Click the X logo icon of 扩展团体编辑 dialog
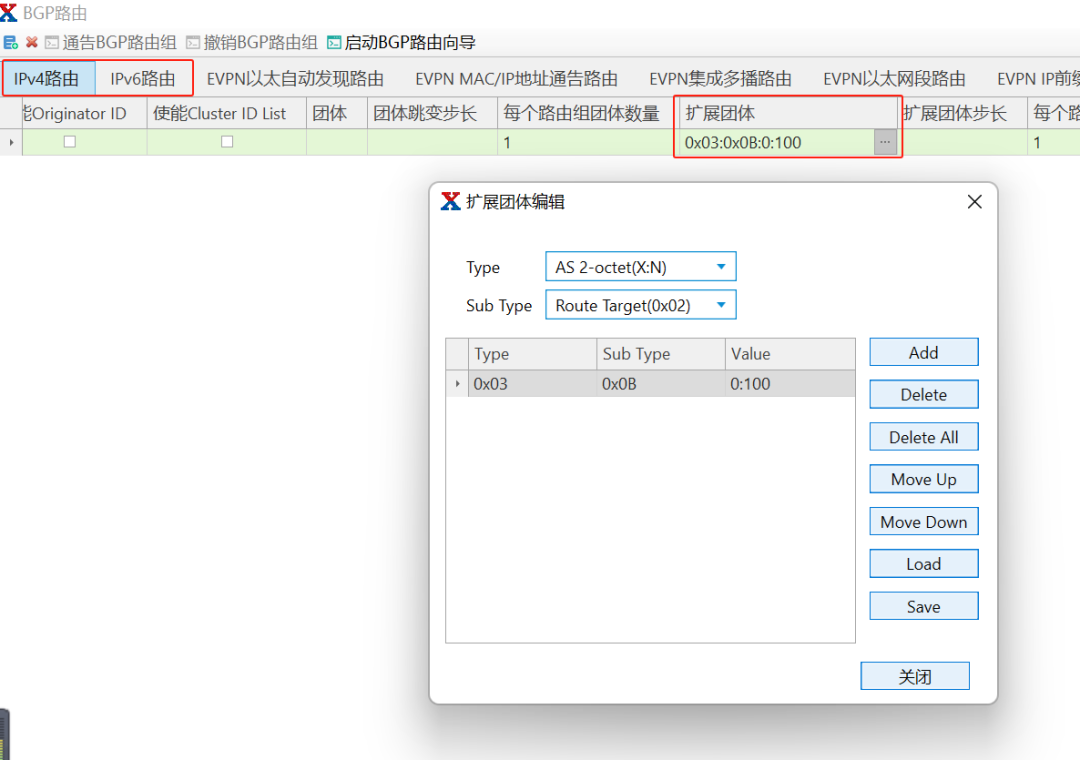Image resolution: width=1080 pixels, height=760 pixels. tap(450, 201)
